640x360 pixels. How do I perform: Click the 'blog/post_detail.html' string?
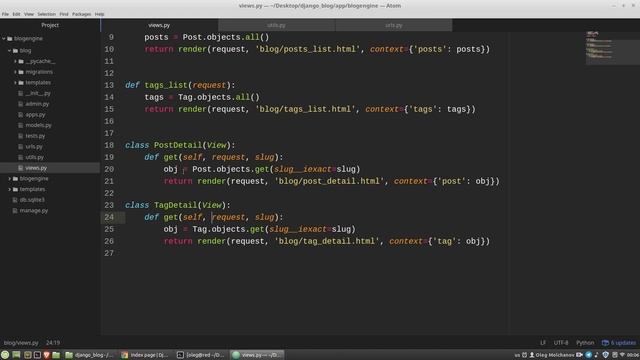tap(329, 181)
